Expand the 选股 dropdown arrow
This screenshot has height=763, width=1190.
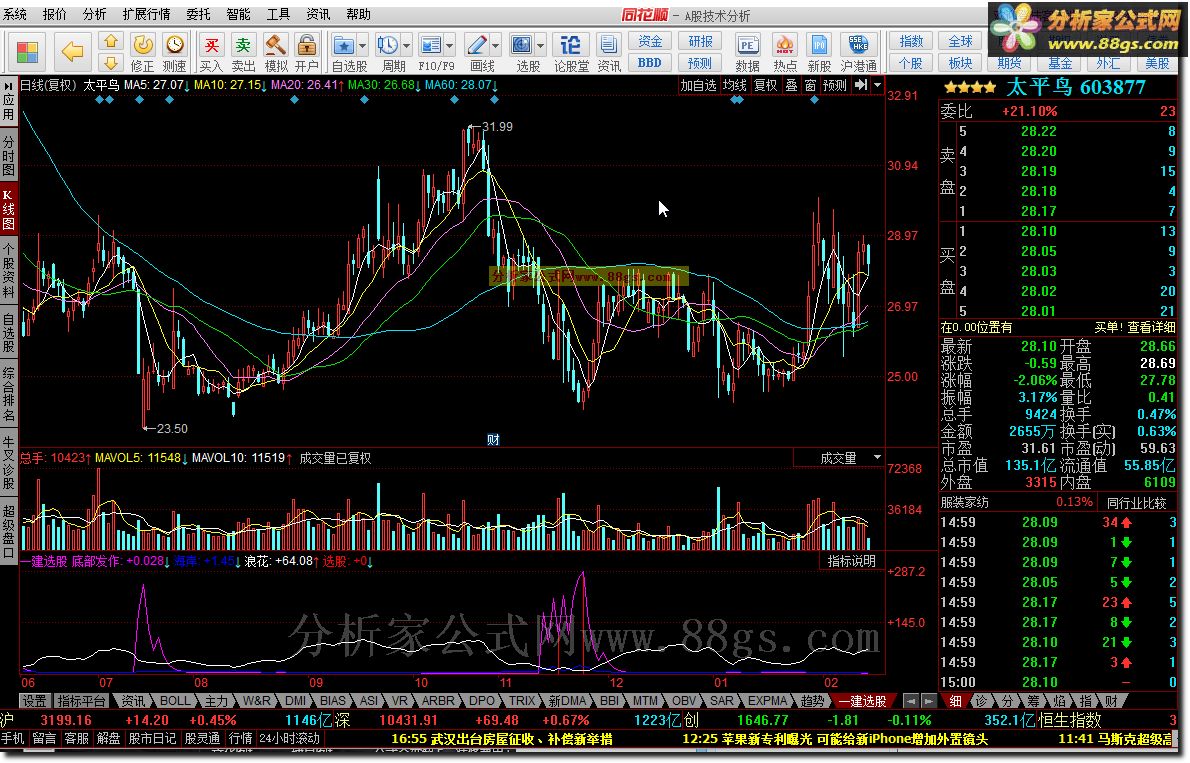click(541, 46)
